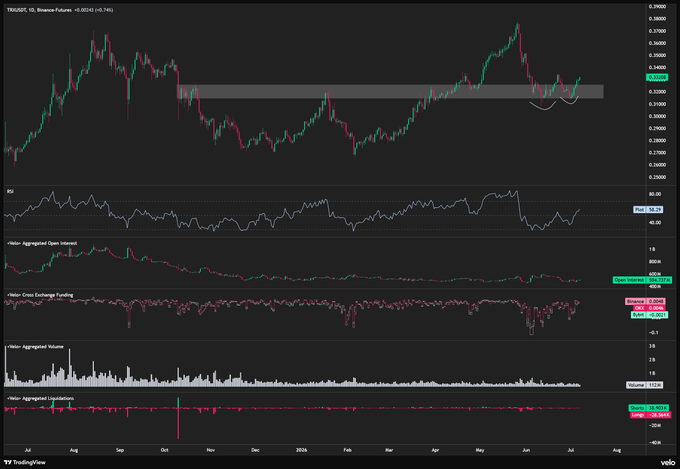Image resolution: width=680 pixels, height=469 pixels.
Task: Click the Velo Cross Exchange Funding pane title
Action: 40,295
